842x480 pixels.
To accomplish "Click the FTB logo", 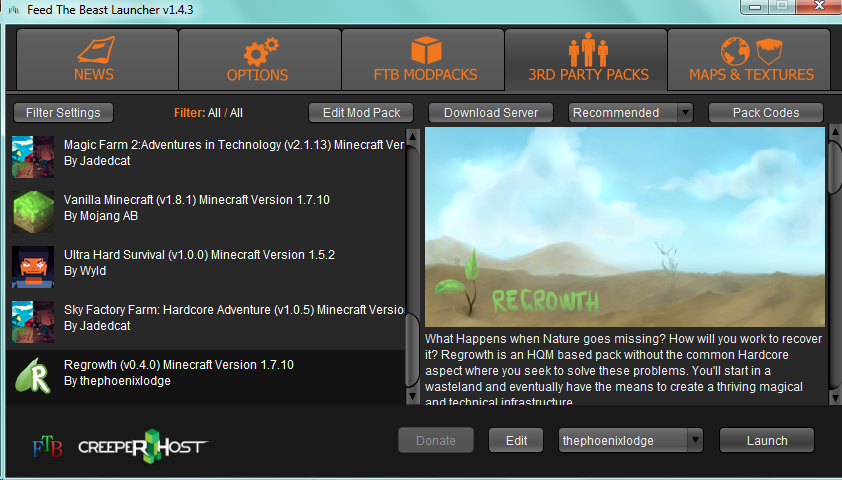I will coord(47,447).
